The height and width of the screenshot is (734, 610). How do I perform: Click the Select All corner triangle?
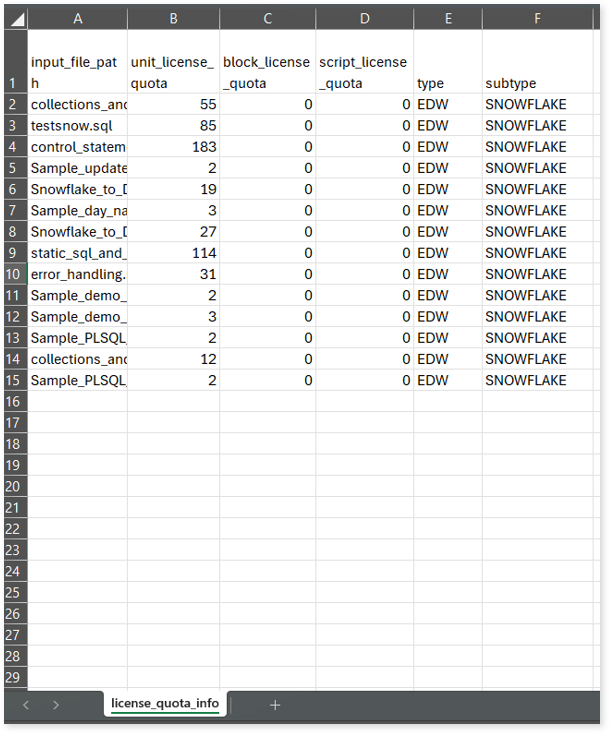16,18
